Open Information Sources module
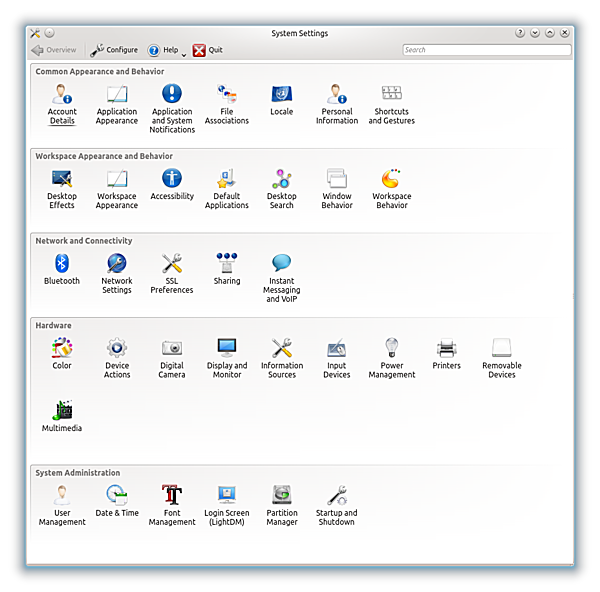The height and width of the screenshot is (592, 600). 282,358
